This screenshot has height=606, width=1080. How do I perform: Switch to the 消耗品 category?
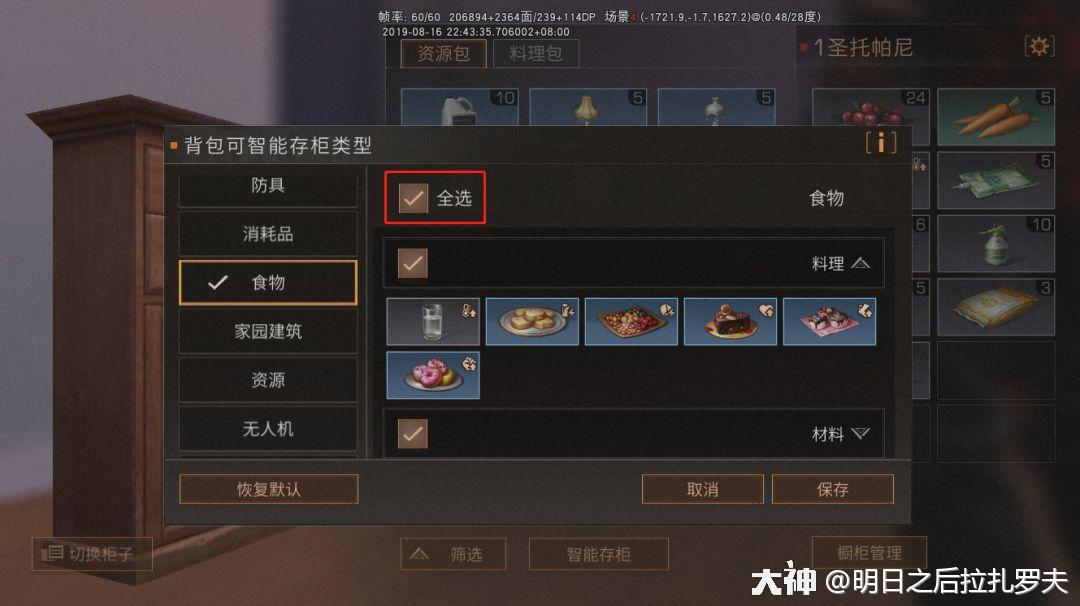tap(268, 233)
